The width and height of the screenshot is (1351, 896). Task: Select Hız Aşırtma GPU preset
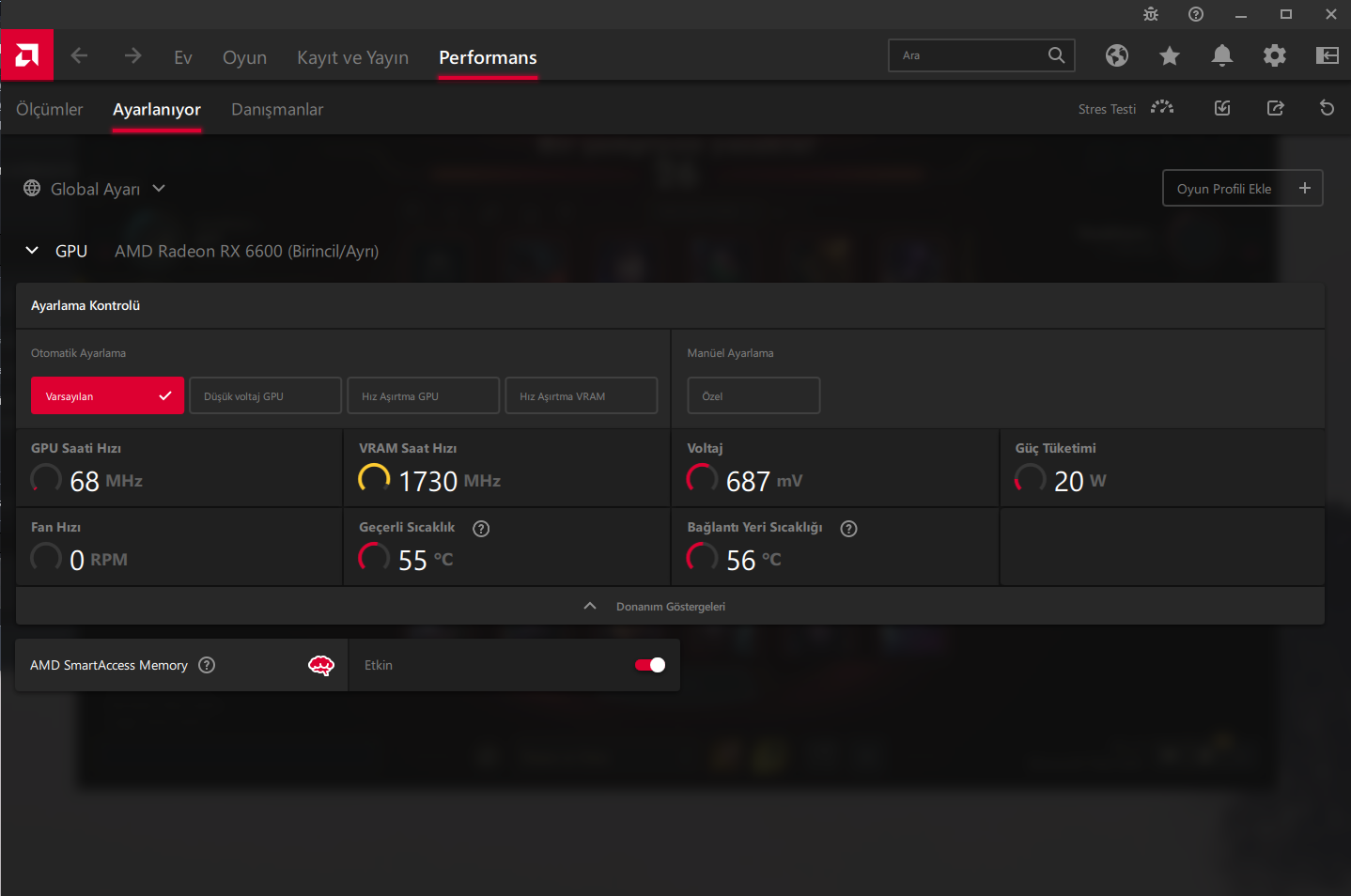424,395
